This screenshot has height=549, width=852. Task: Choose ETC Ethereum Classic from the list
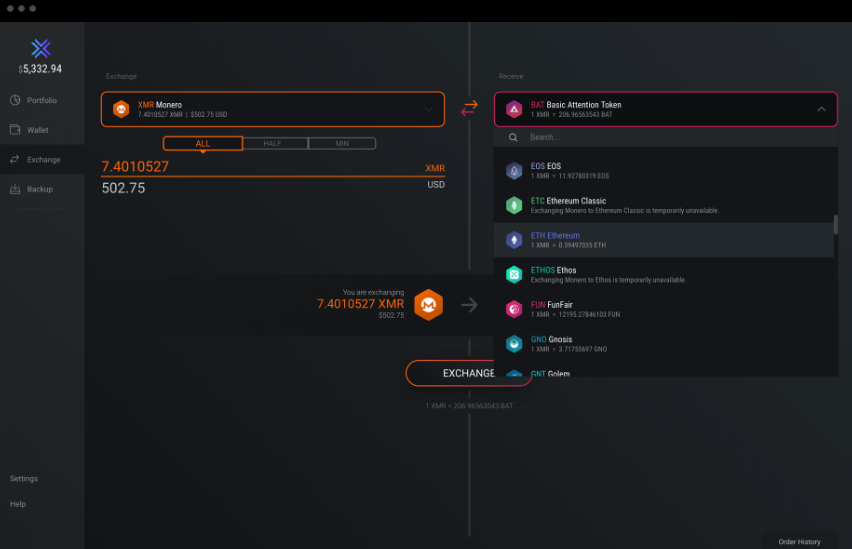click(x=663, y=205)
